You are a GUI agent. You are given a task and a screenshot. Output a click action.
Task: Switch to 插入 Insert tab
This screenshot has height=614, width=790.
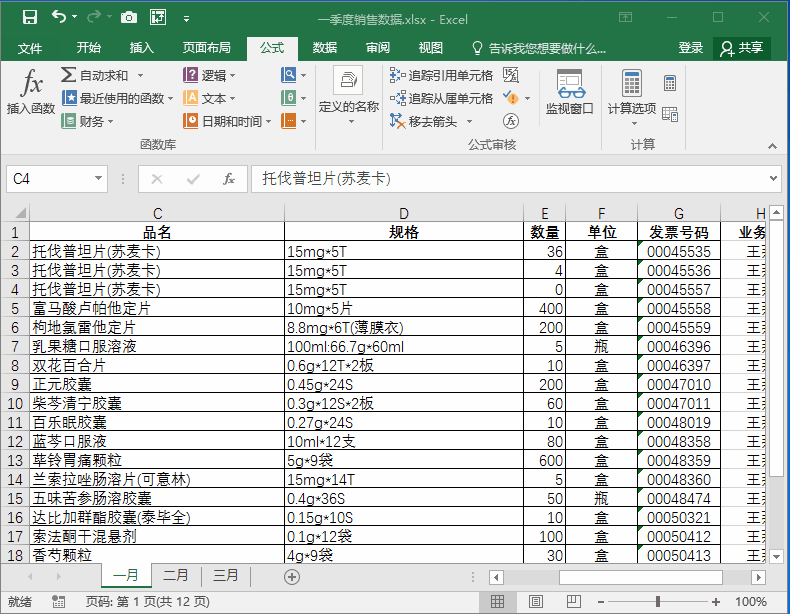142,48
